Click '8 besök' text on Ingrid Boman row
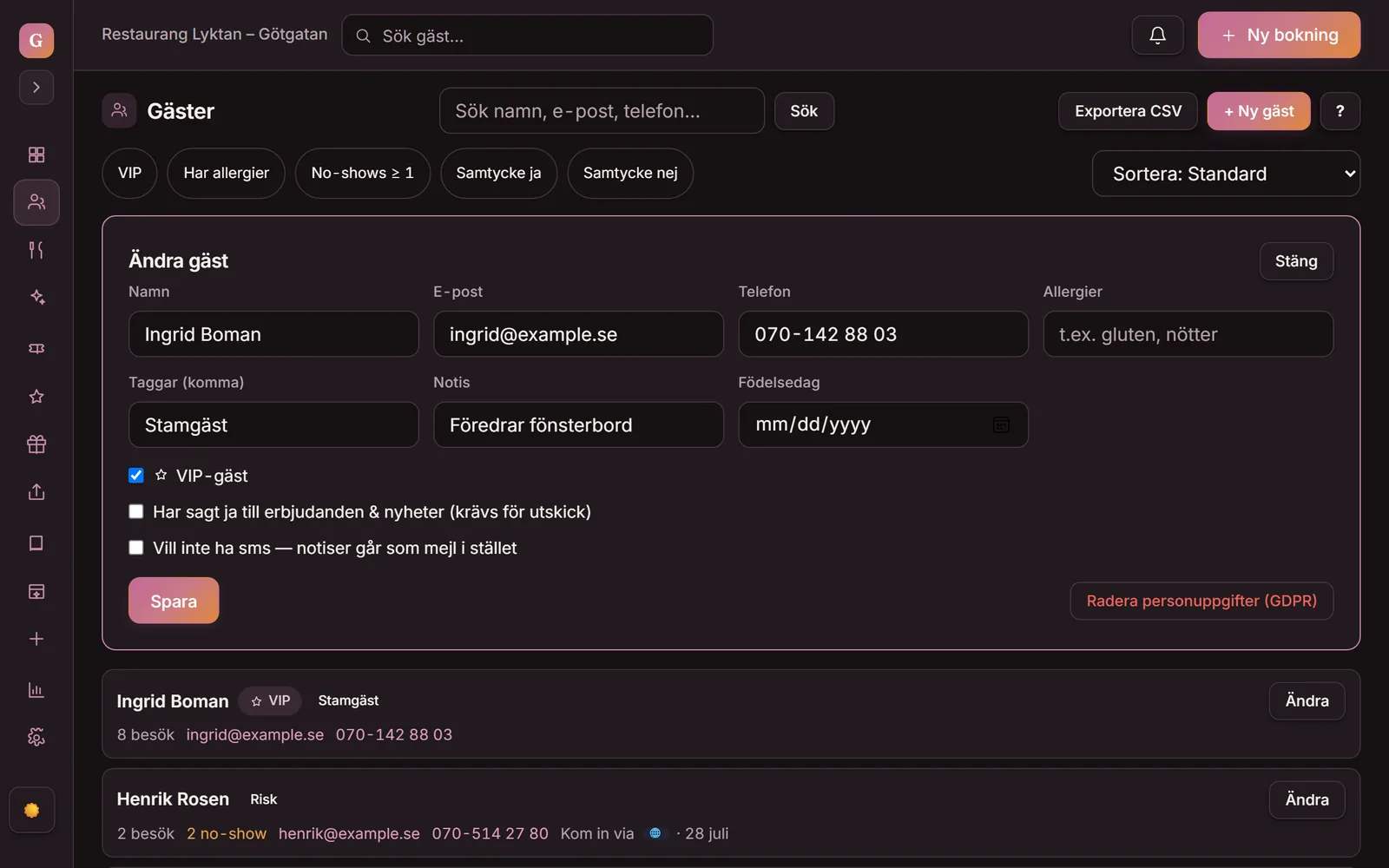The height and width of the screenshot is (868, 1389). point(146,734)
